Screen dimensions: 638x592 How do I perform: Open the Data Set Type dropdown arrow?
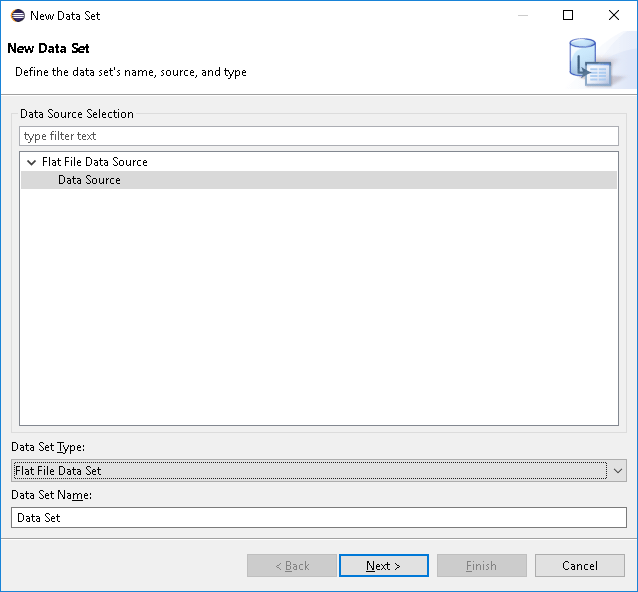pyautogui.click(x=618, y=471)
